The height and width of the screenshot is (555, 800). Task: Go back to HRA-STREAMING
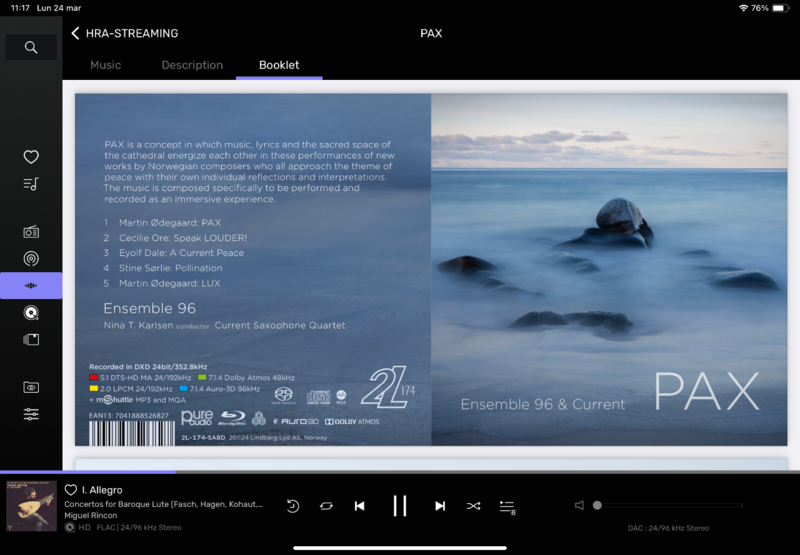pyautogui.click(x=76, y=33)
